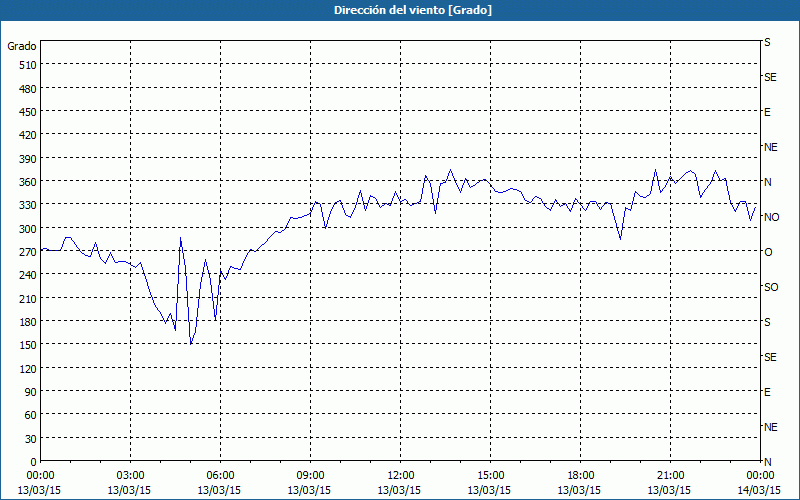Click the 330 y-axis value
The height and width of the screenshot is (500, 800).
tap(29, 205)
